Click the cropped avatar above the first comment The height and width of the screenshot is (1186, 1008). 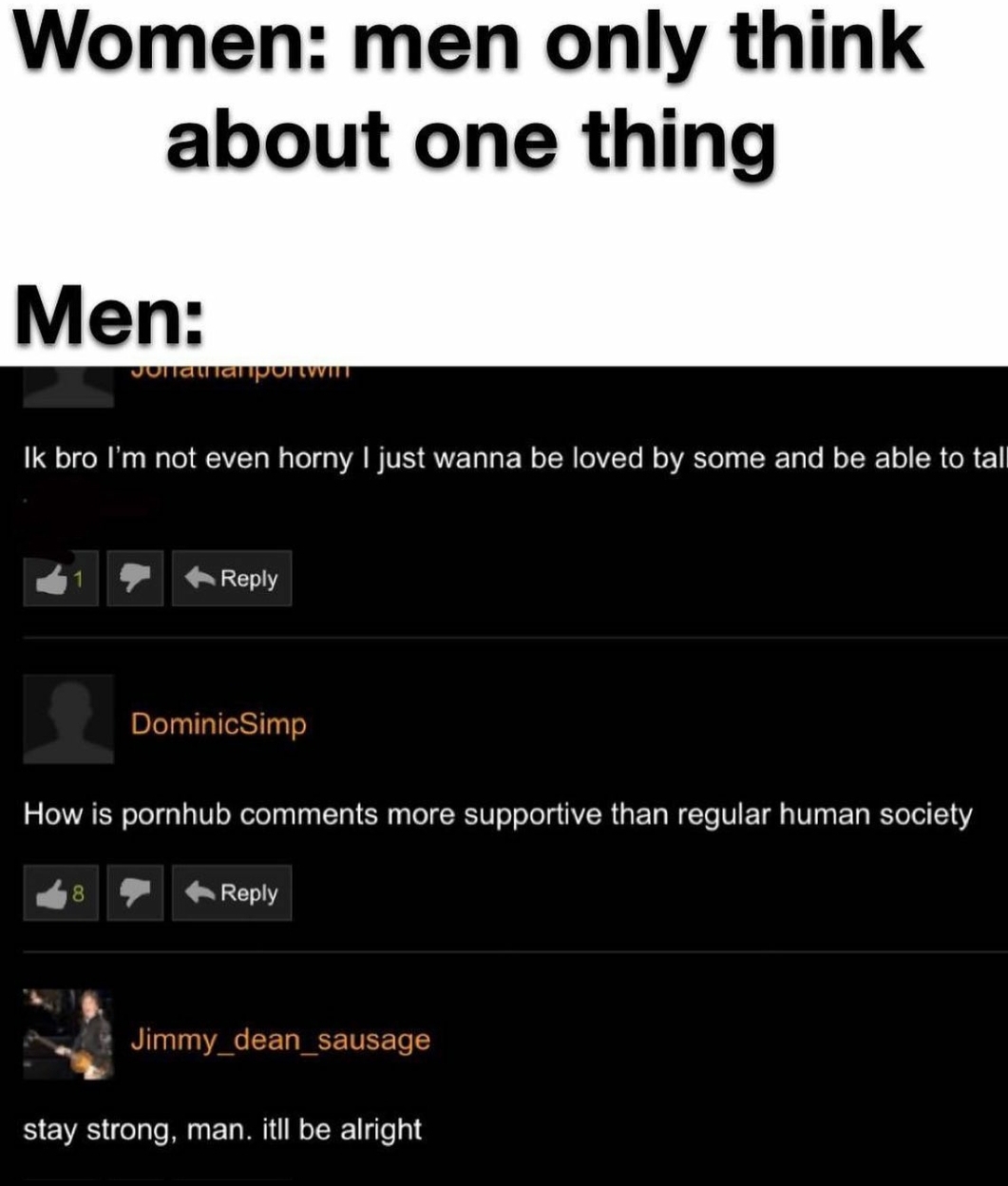tap(68, 386)
